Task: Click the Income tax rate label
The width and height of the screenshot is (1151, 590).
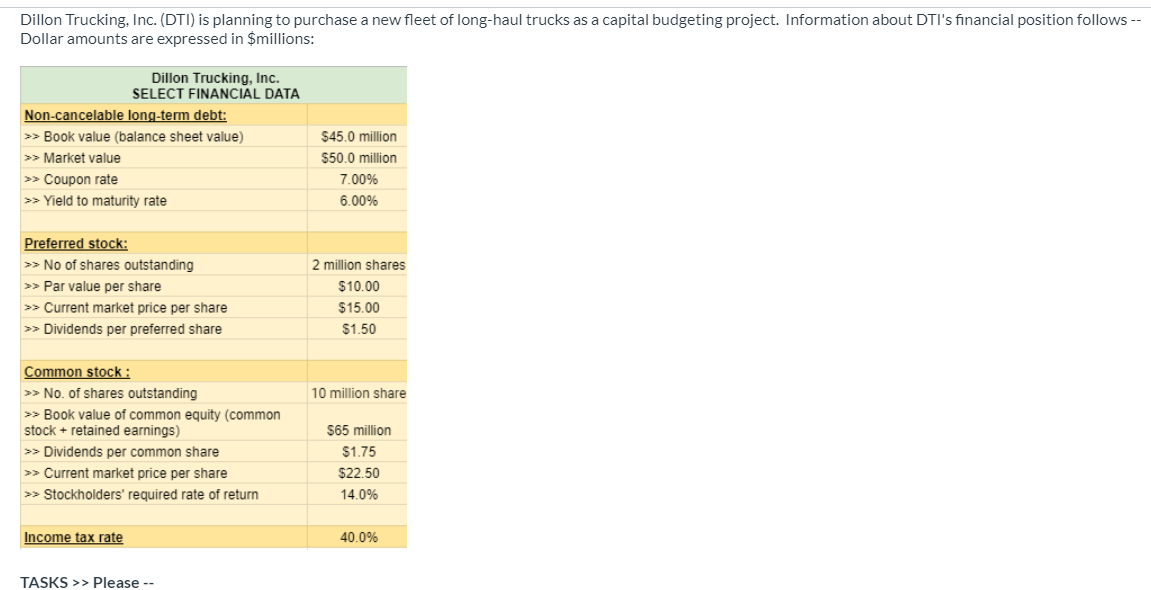Action: click(73, 538)
